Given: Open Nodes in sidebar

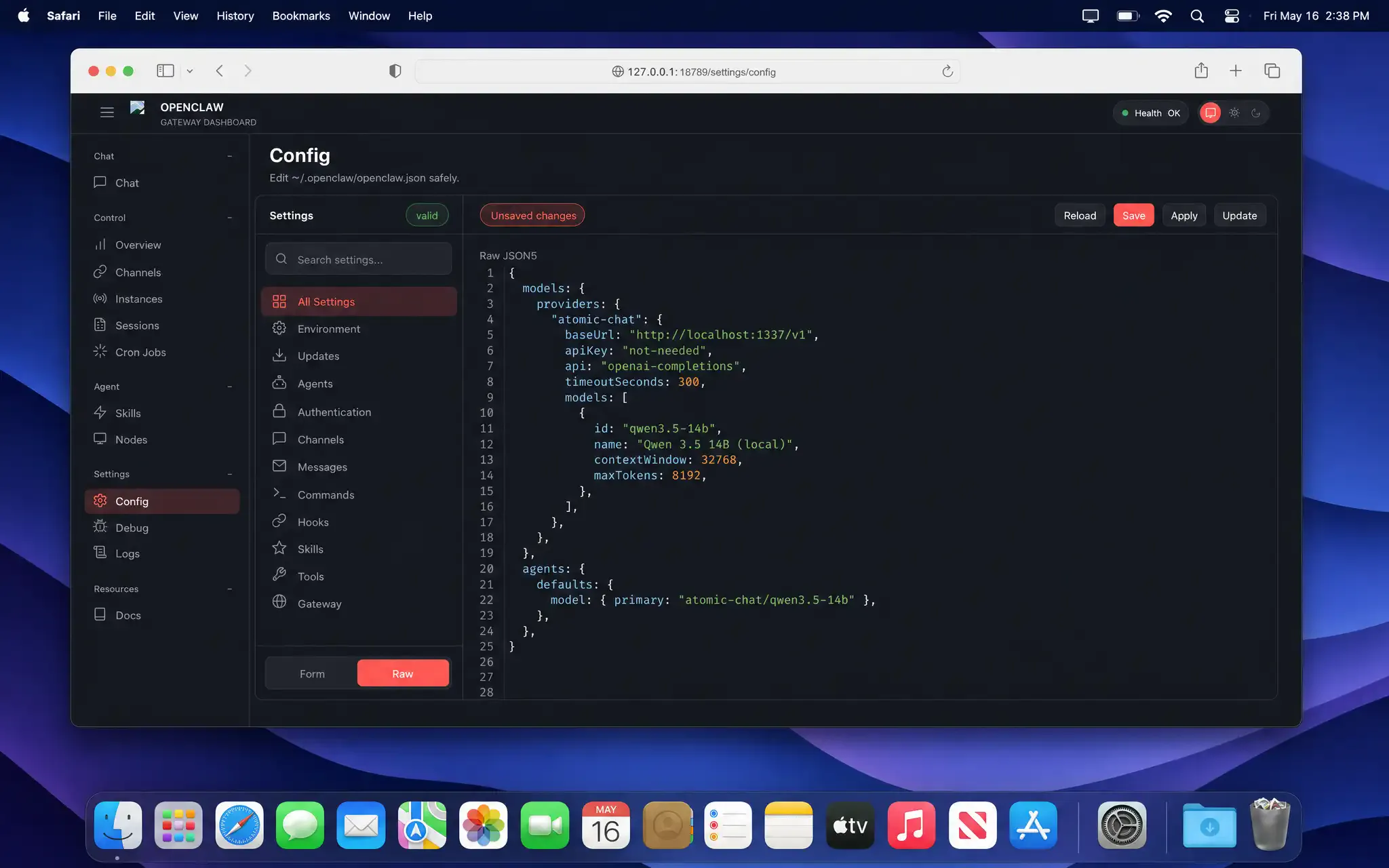Looking at the screenshot, I should (x=162, y=439).
